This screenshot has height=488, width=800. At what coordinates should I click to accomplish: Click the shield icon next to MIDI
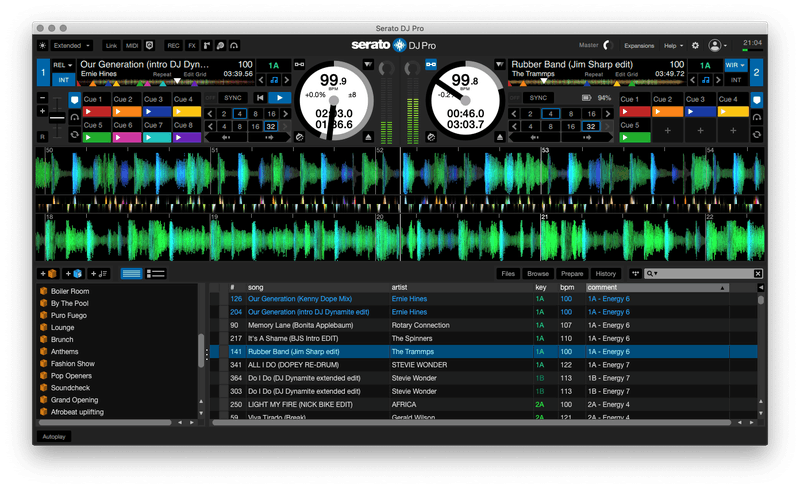[x=149, y=45]
